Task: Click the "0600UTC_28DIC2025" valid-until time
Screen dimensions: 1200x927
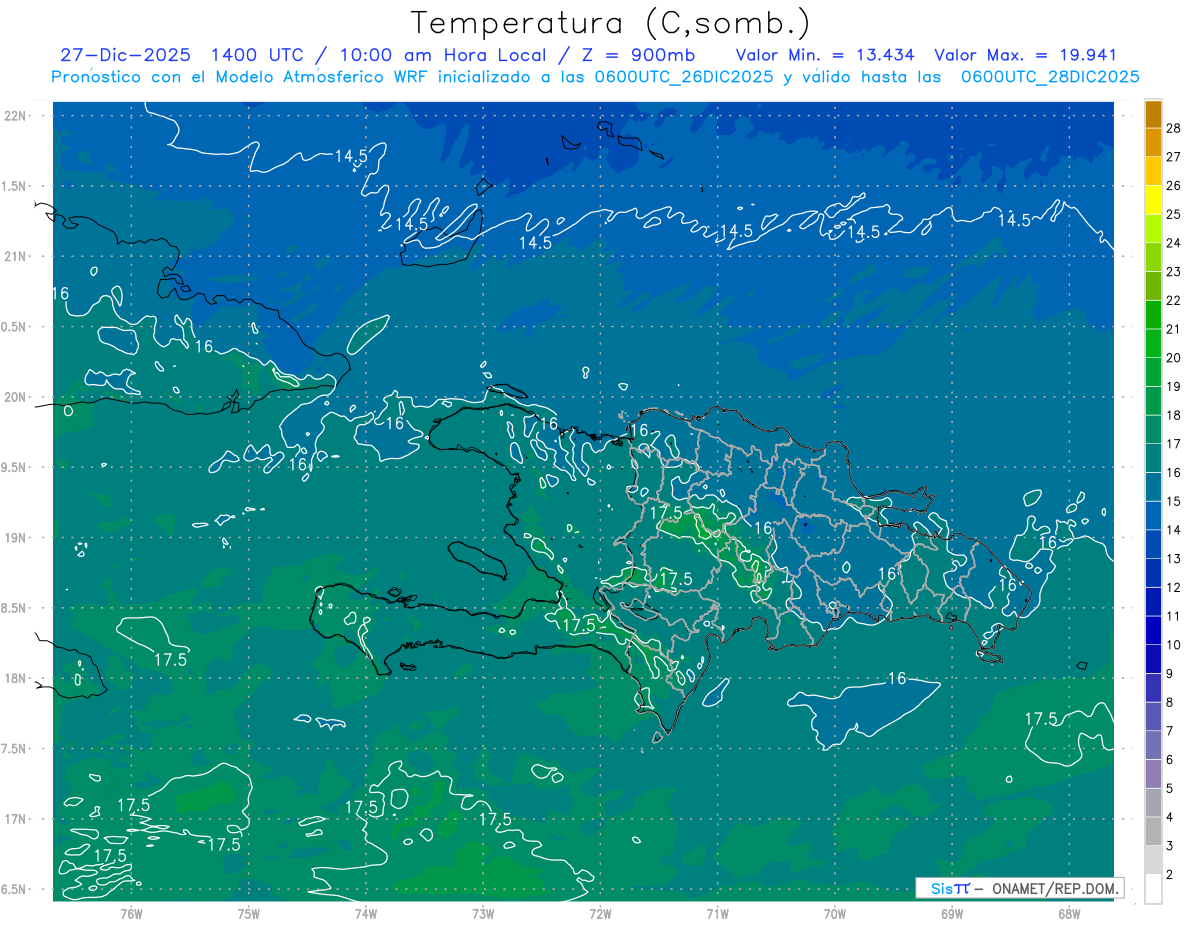Action: pyautogui.click(x=1050, y=77)
